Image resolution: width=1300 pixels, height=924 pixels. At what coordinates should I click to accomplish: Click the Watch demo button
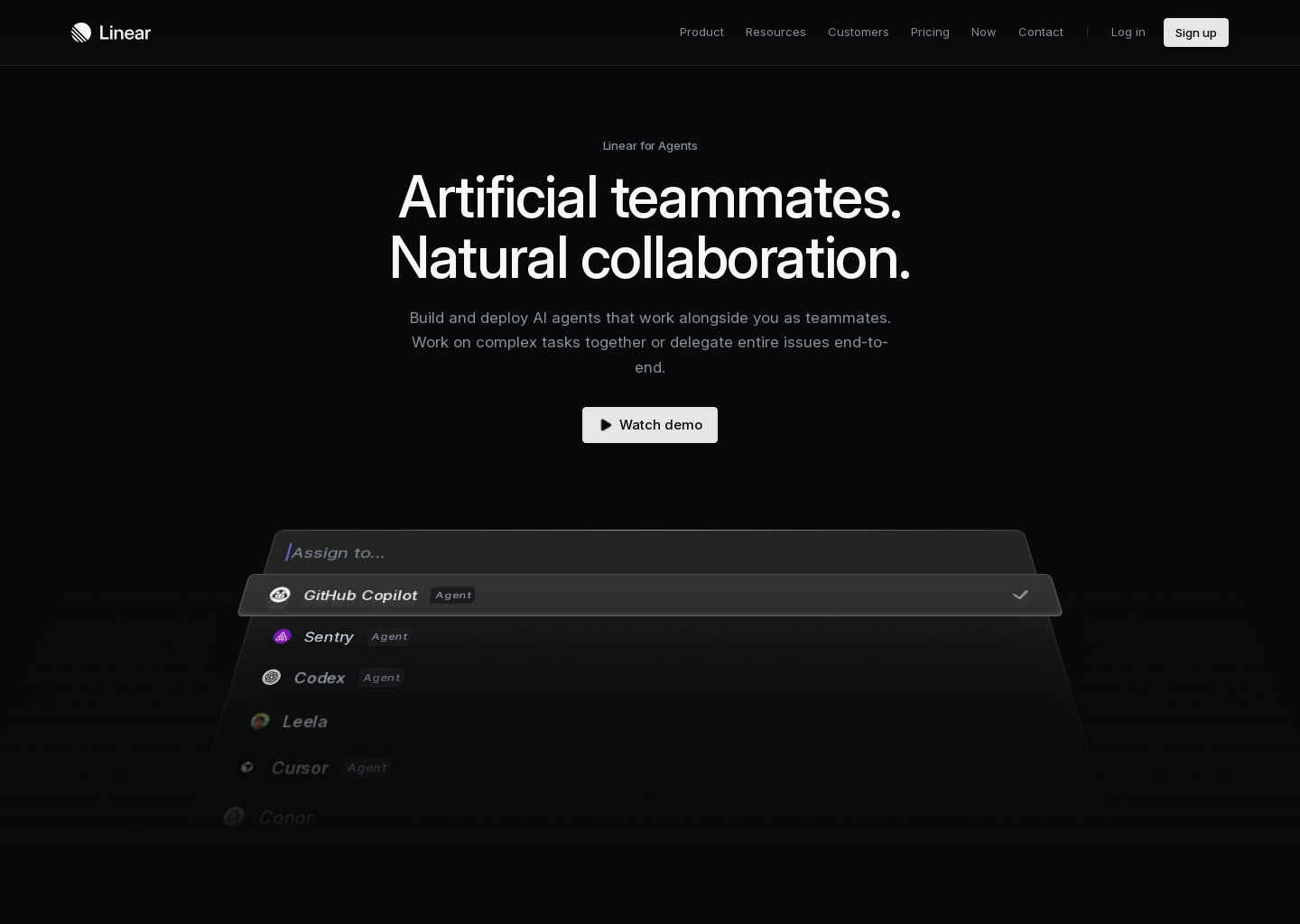coord(650,425)
